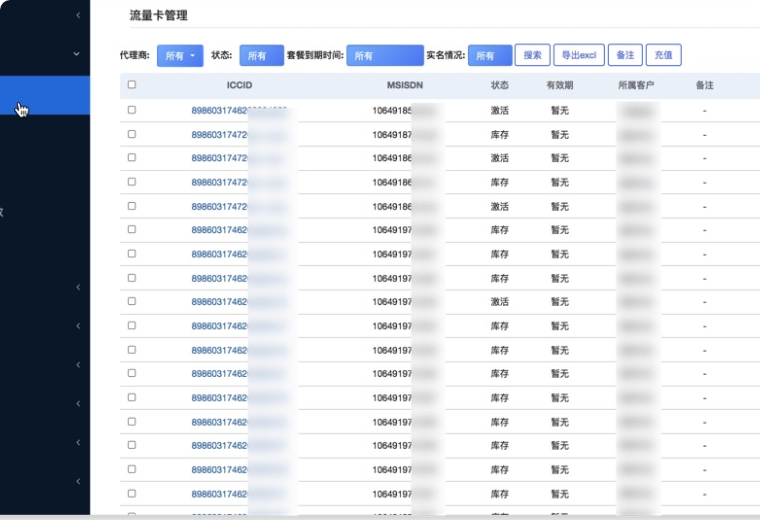Click the 套餐到期时间 input field

click(385, 56)
